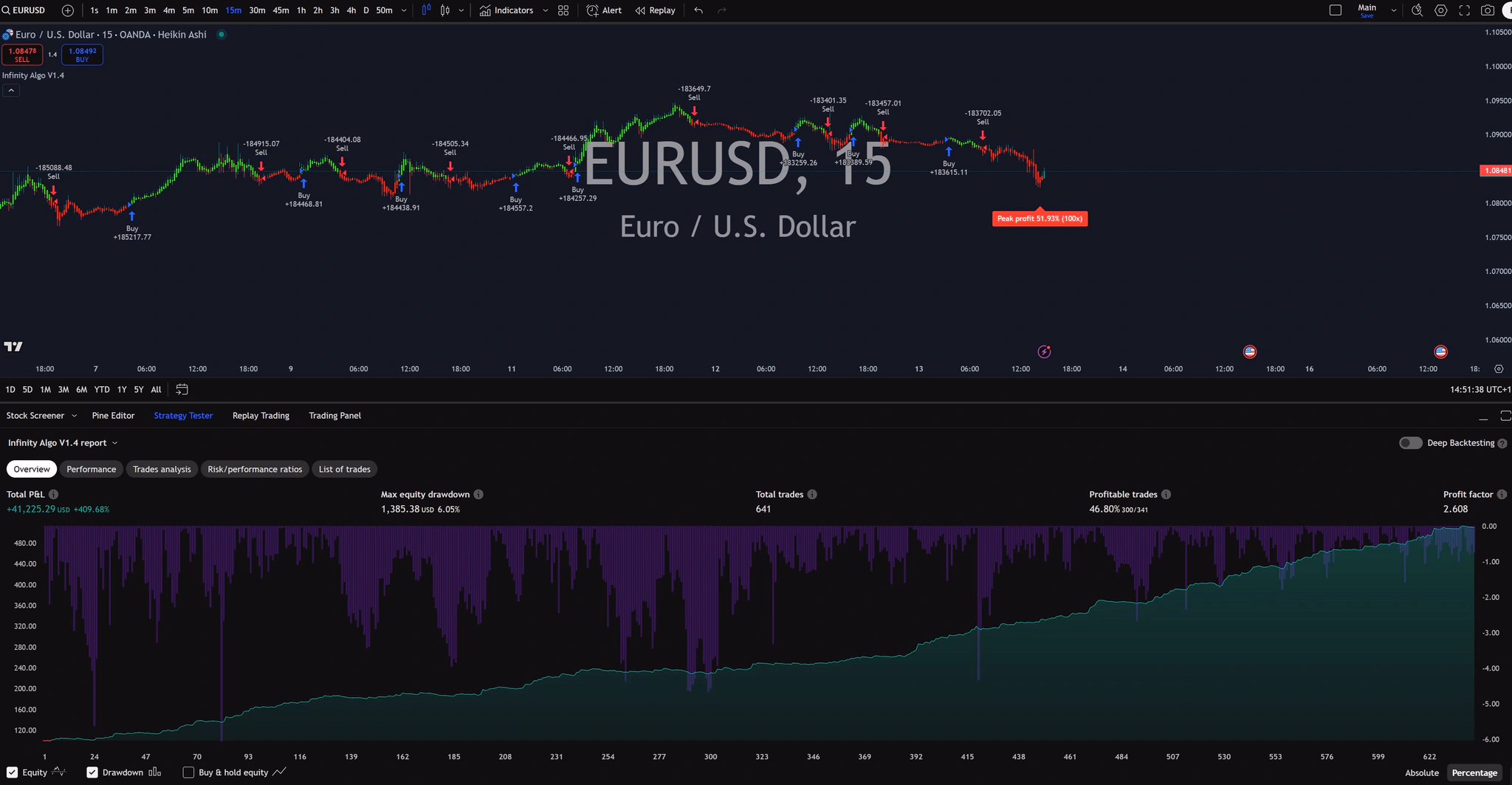Open chart settings via hexagon gear icon
The height and width of the screenshot is (785, 1512).
[x=1441, y=10]
